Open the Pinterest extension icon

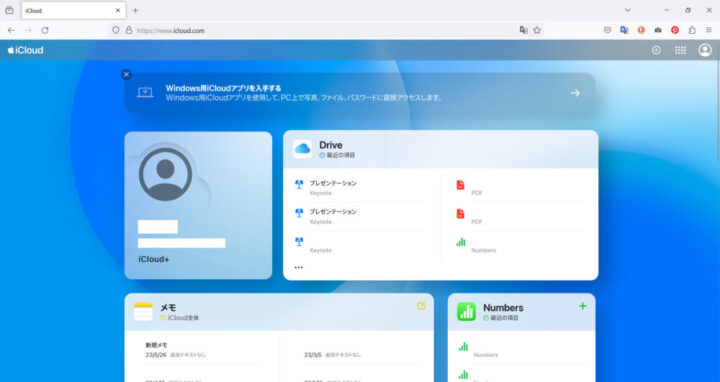[x=675, y=30]
